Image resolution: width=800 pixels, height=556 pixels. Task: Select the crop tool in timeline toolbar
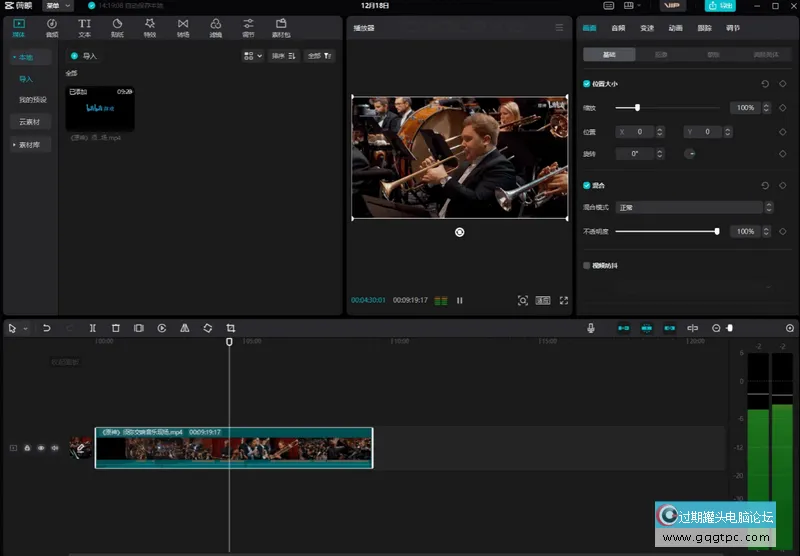click(x=230, y=328)
